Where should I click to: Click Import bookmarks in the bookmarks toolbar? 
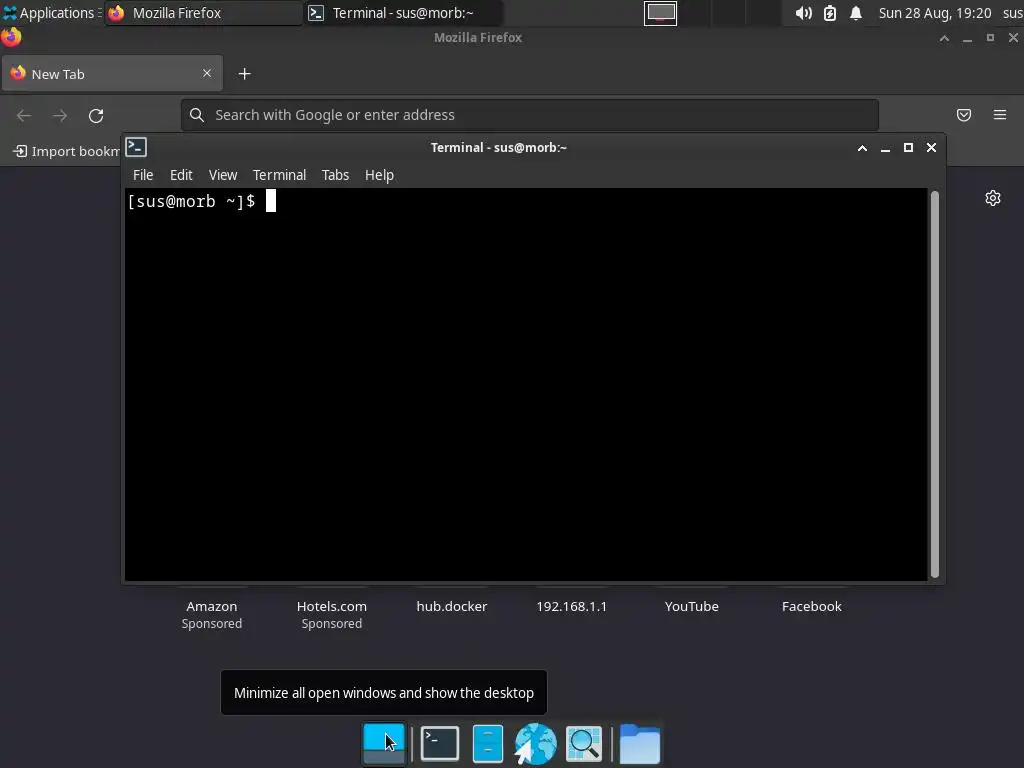click(x=67, y=152)
